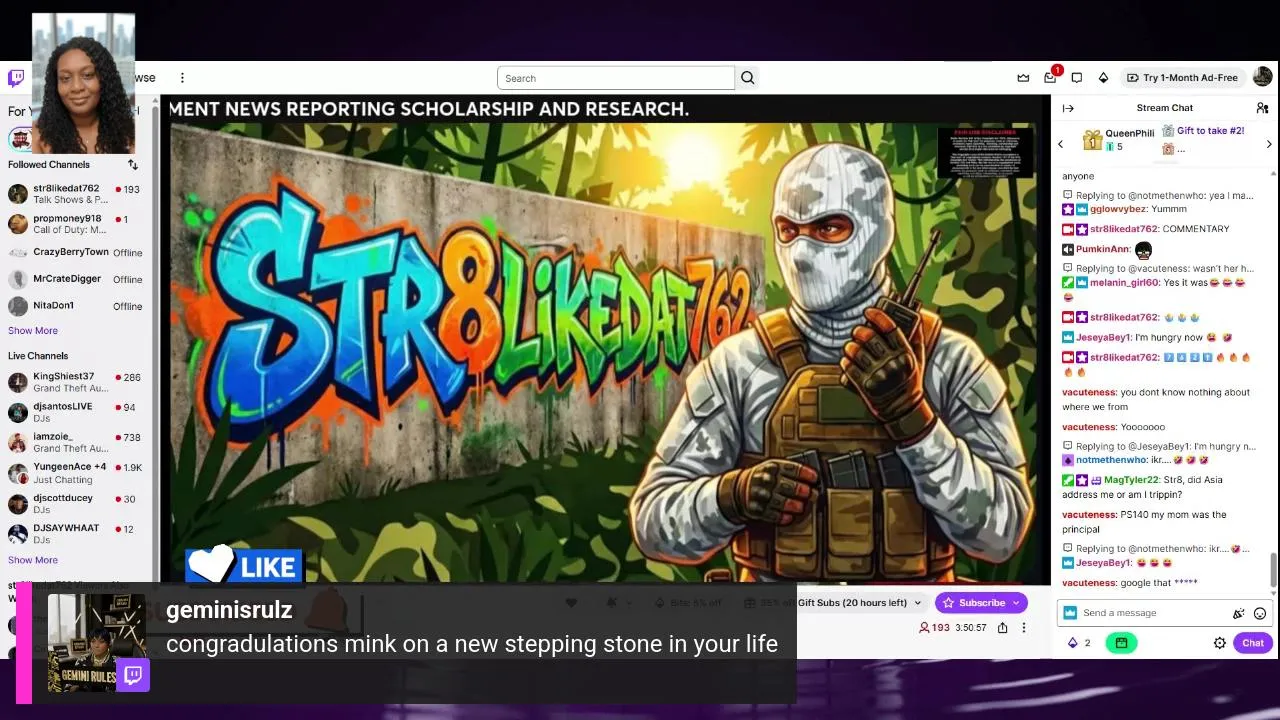Open the user profile avatar menu
This screenshot has width=1280, height=720.
click(1262, 77)
